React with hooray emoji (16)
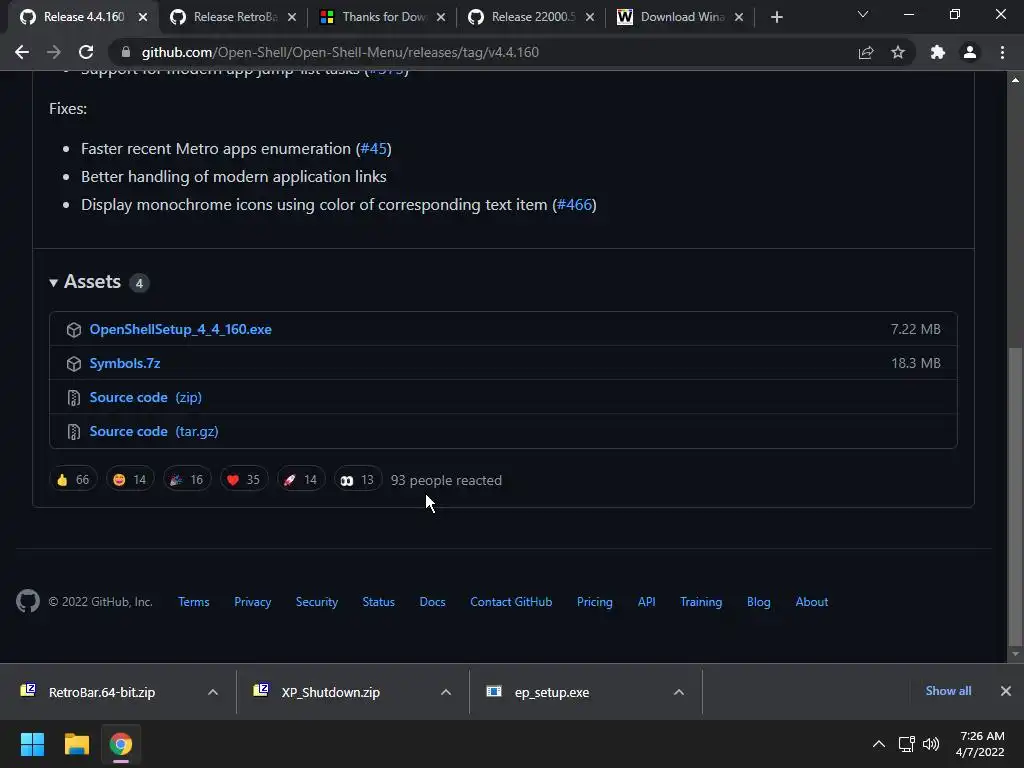Screen dimensions: 1024x768 pos(187,480)
